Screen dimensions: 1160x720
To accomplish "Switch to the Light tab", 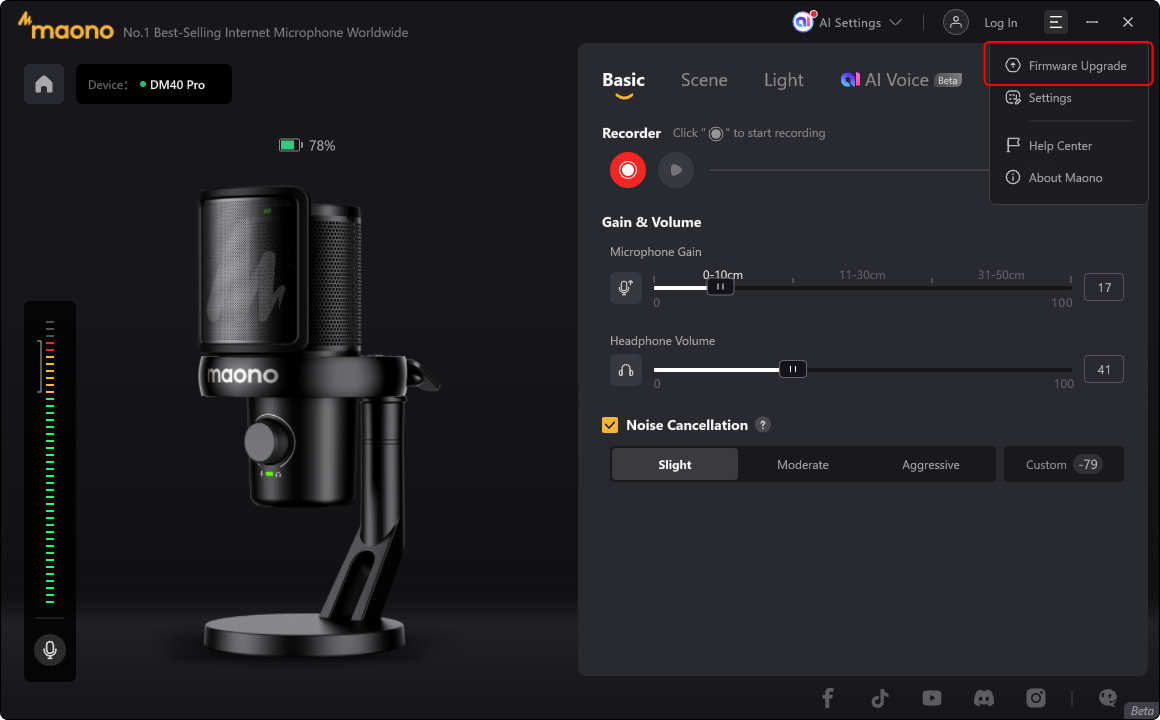I will tap(783, 80).
